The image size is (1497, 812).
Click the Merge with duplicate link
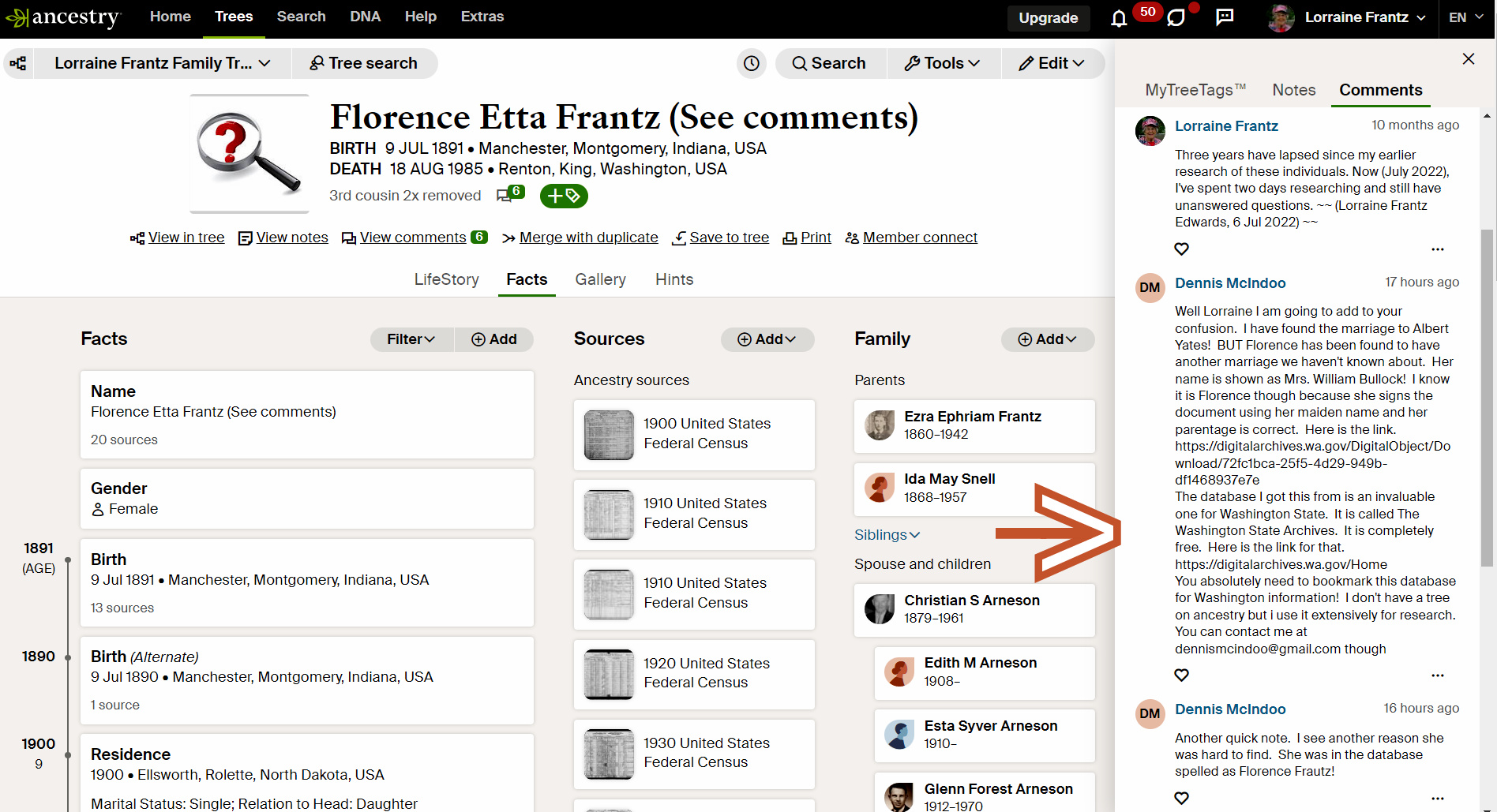pos(588,238)
